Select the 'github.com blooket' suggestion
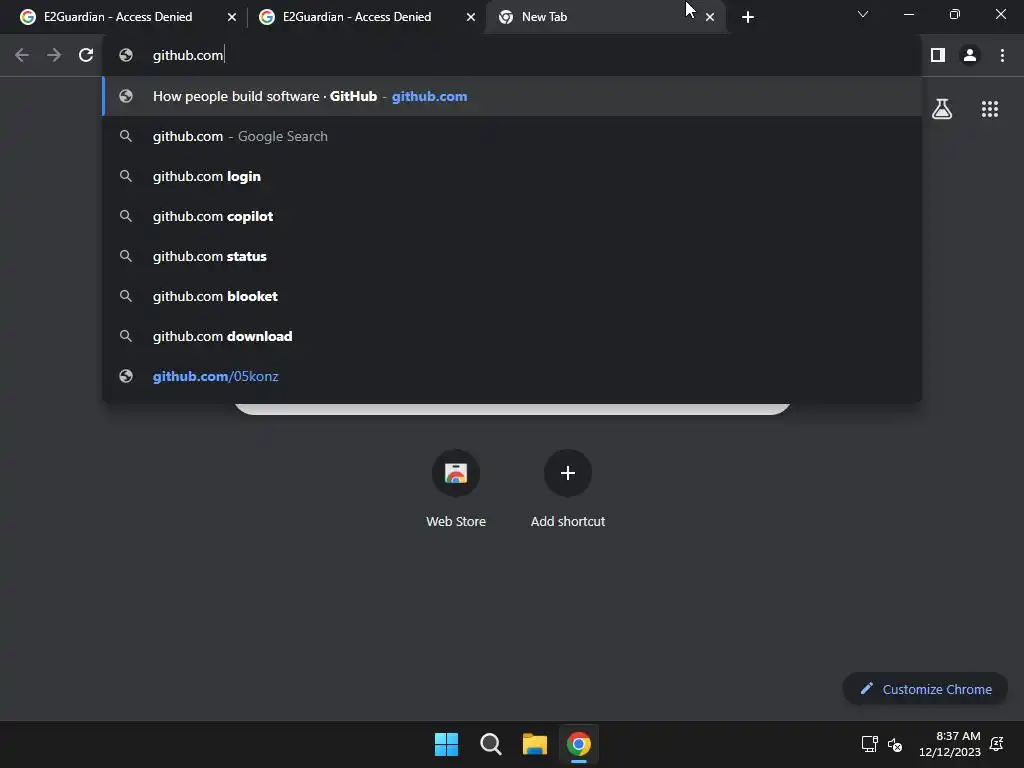 tap(513, 296)
